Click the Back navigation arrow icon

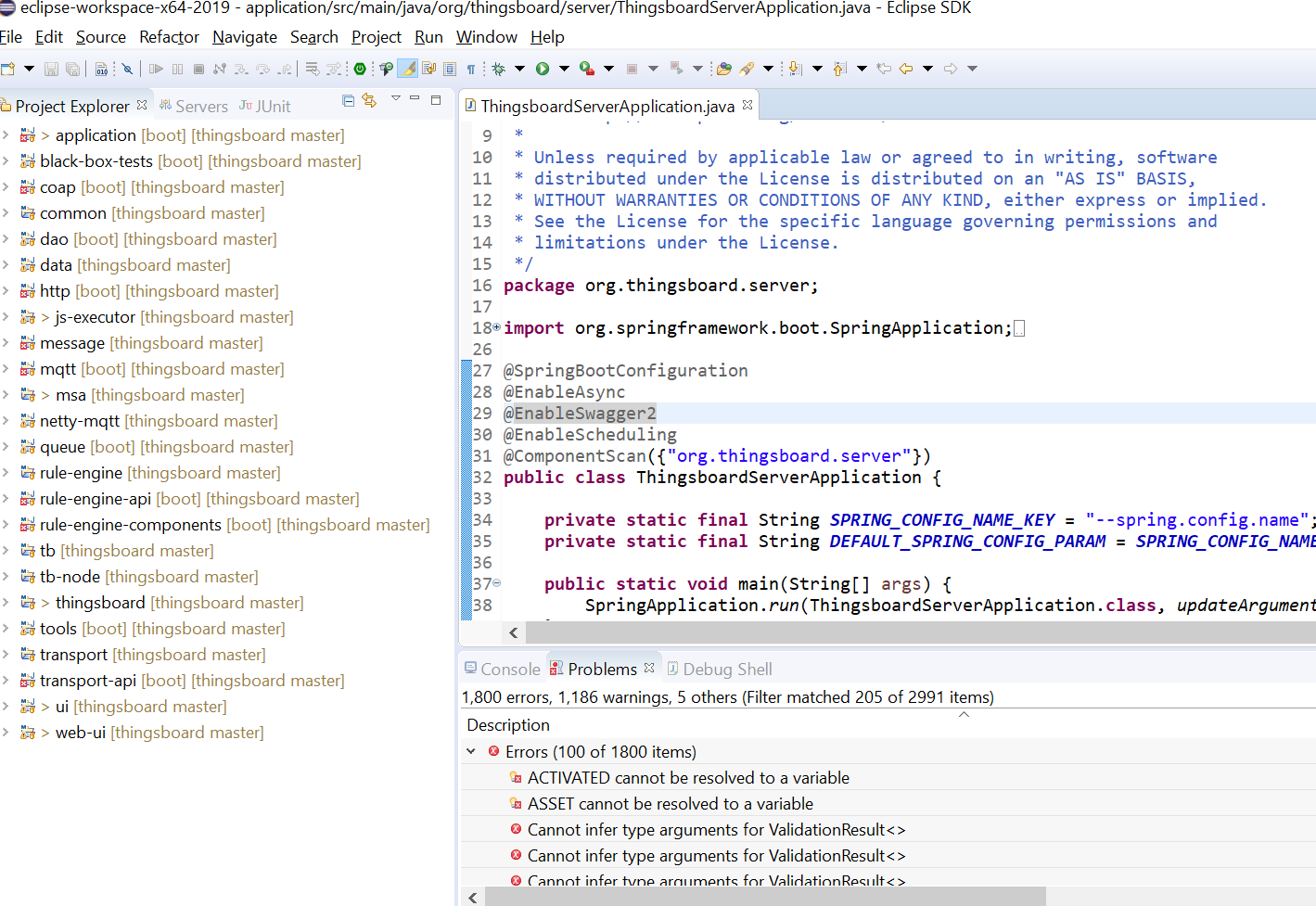click(x=905, y=68)
